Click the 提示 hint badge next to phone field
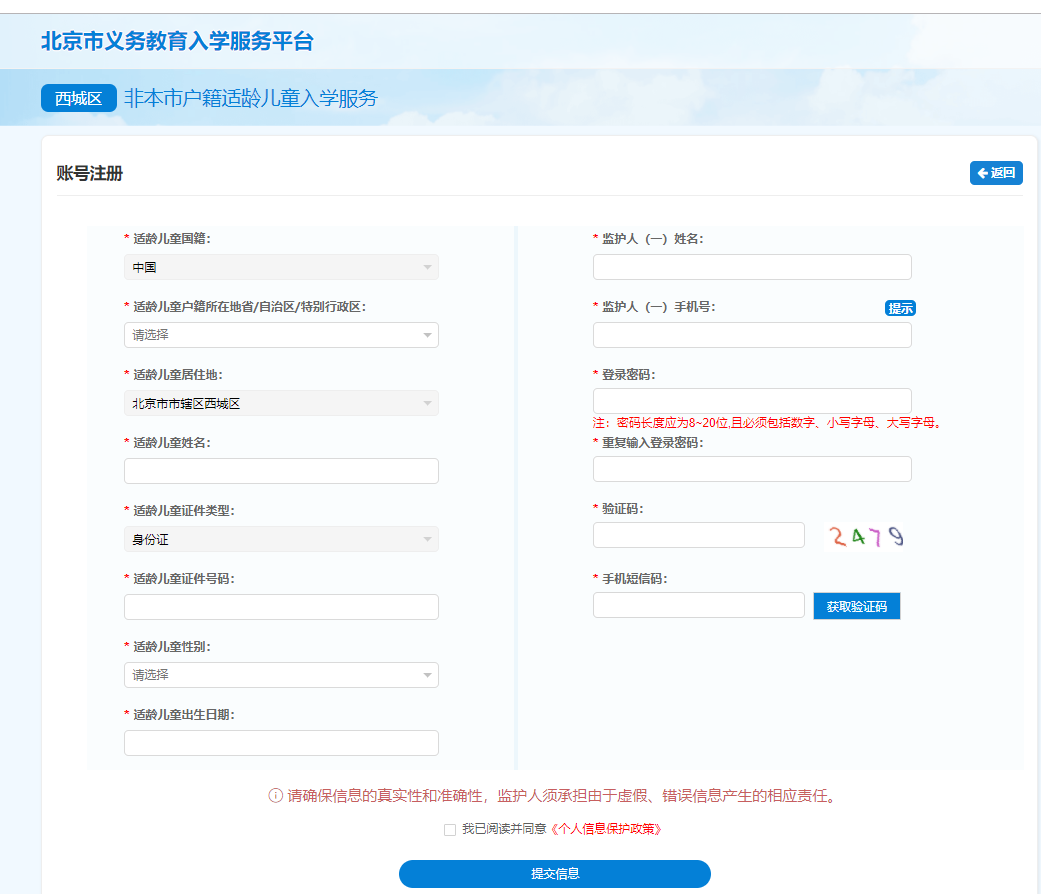The height and width of the screenshot is (894, 1041). point(899,308)
